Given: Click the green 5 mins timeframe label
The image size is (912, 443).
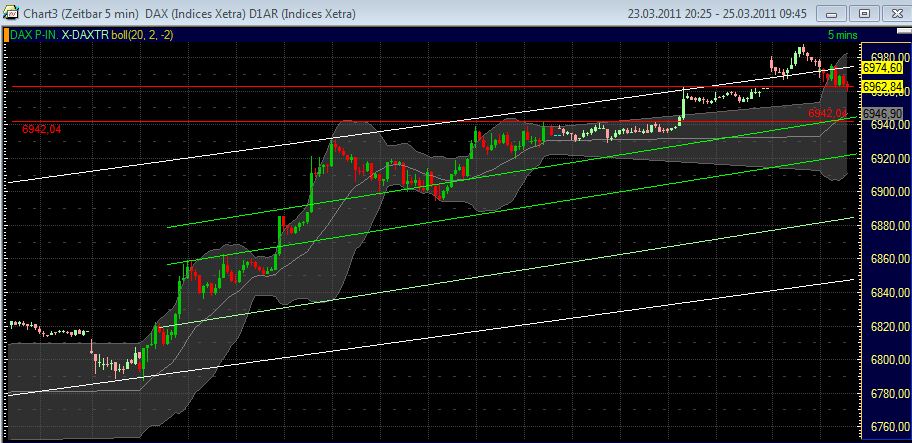Looking at the screenshot, I should tap(843, 35).
